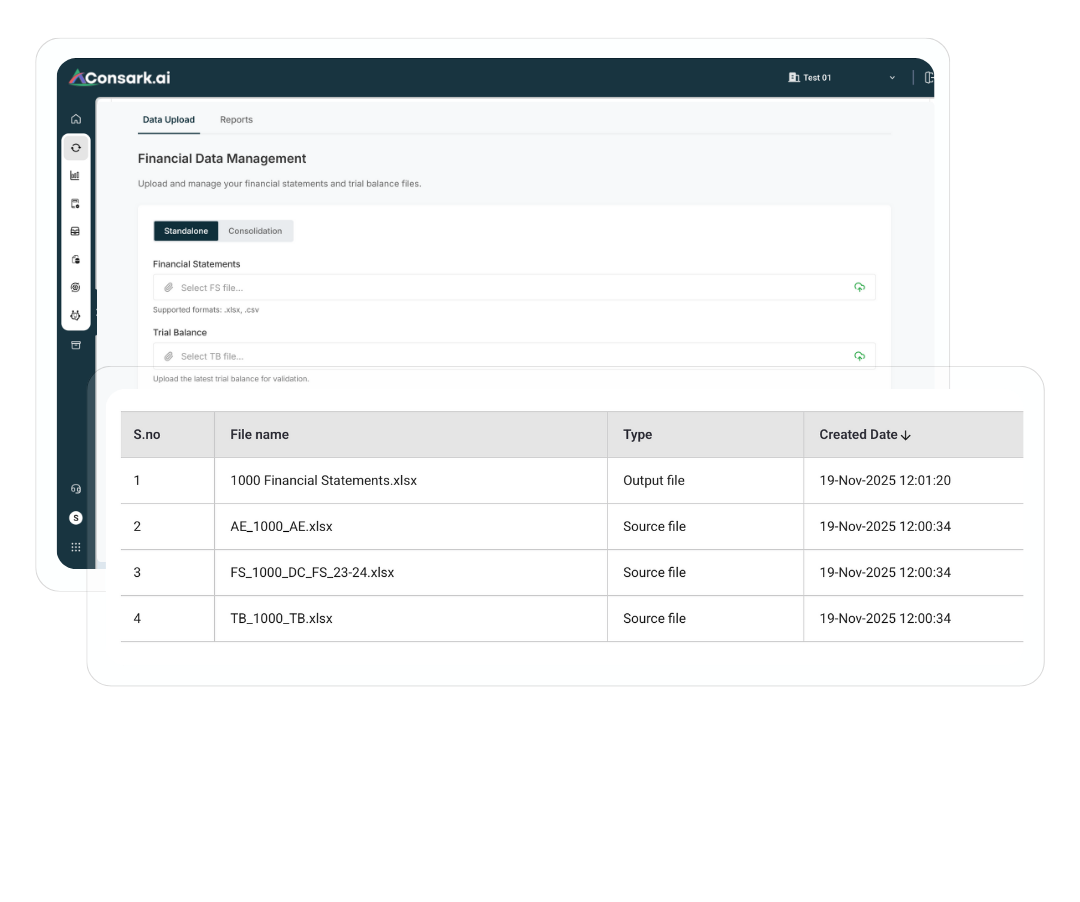Click the sync arrows sidebar icon
1080x902 pixels.
pos(76,148)
